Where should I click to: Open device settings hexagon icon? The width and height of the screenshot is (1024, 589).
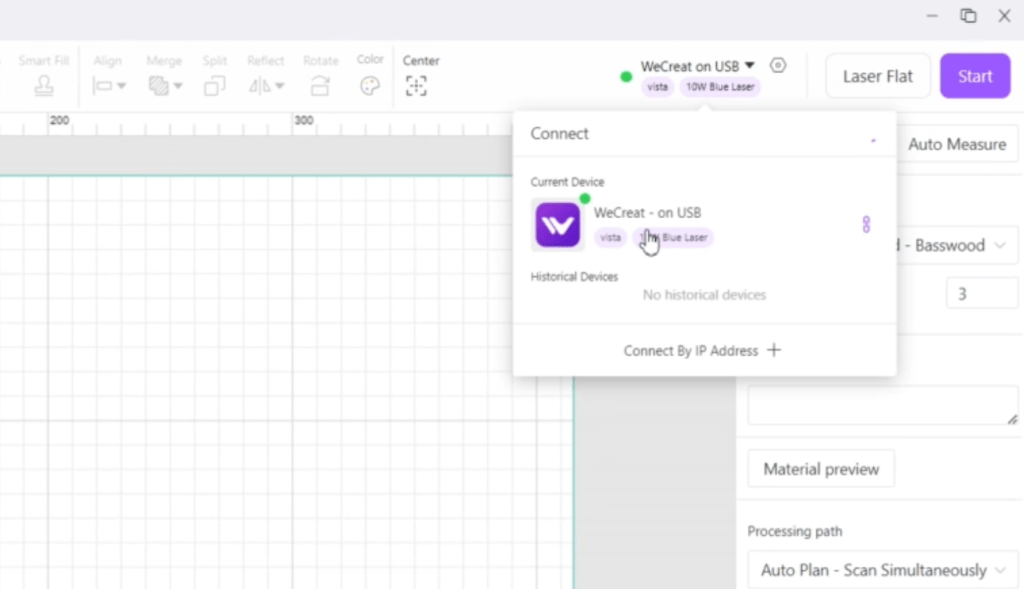pos(778,66)
